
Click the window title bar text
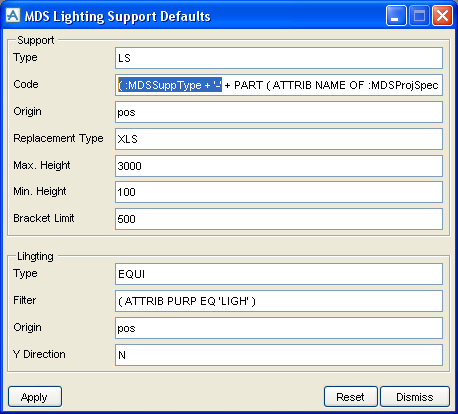click(x=118, y=16)
